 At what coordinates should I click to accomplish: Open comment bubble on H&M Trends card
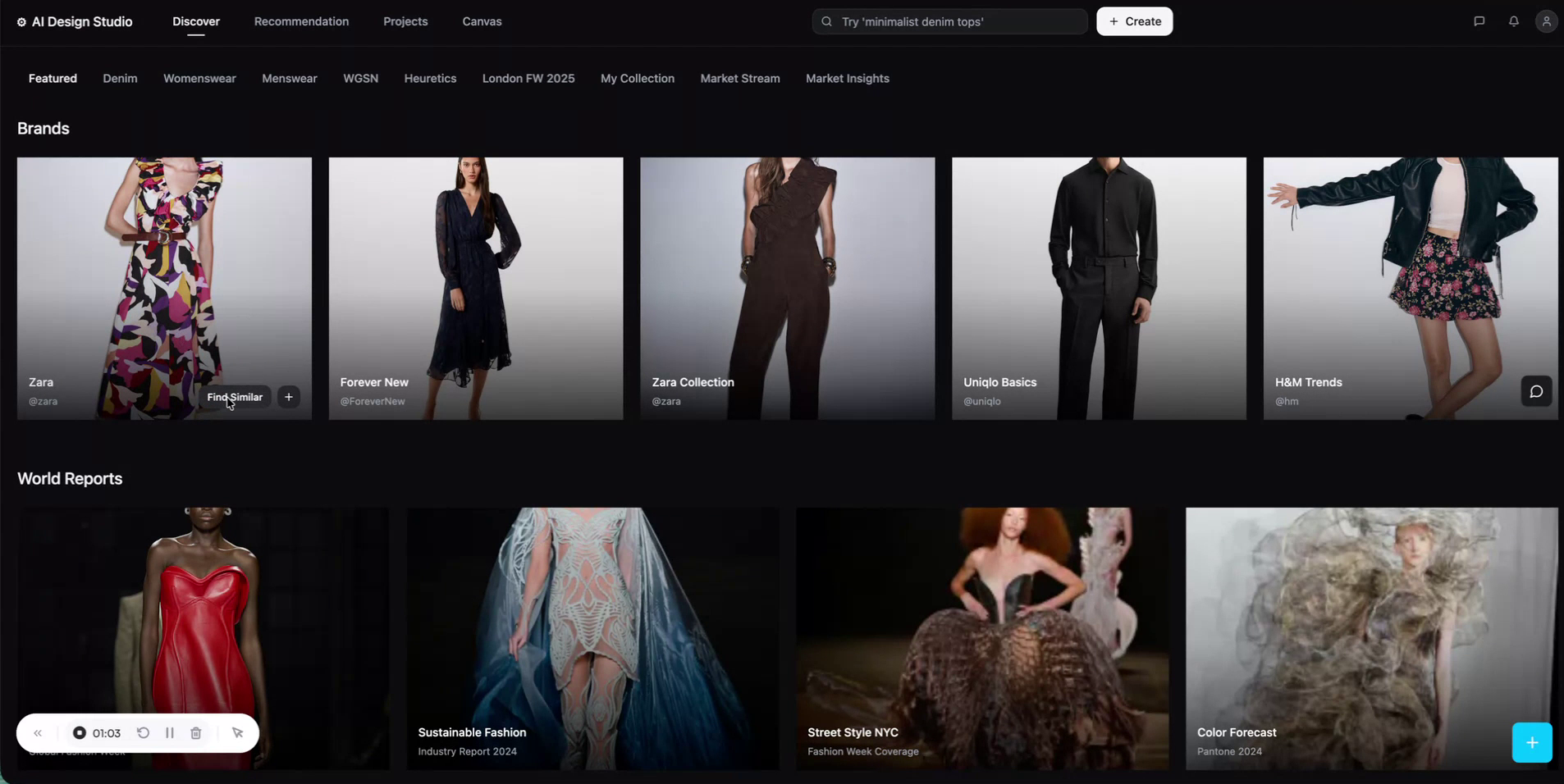(1535, 392)
